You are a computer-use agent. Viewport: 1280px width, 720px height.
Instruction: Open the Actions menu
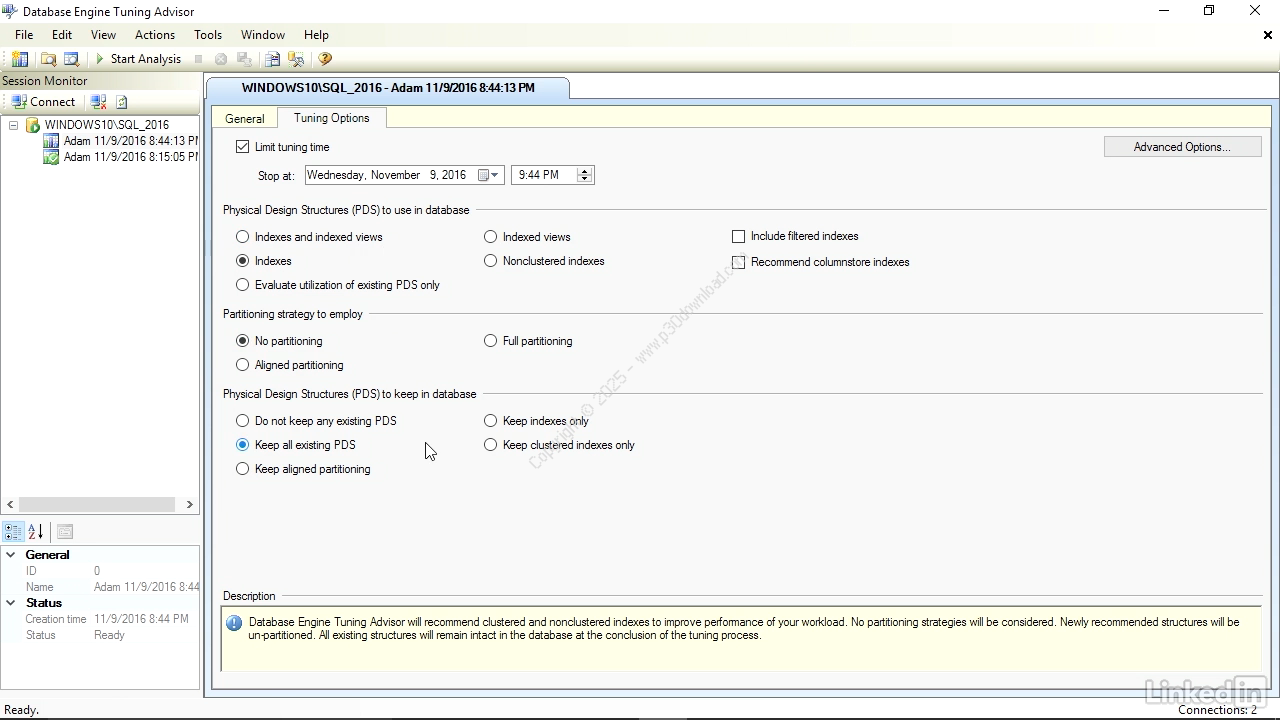155,35
